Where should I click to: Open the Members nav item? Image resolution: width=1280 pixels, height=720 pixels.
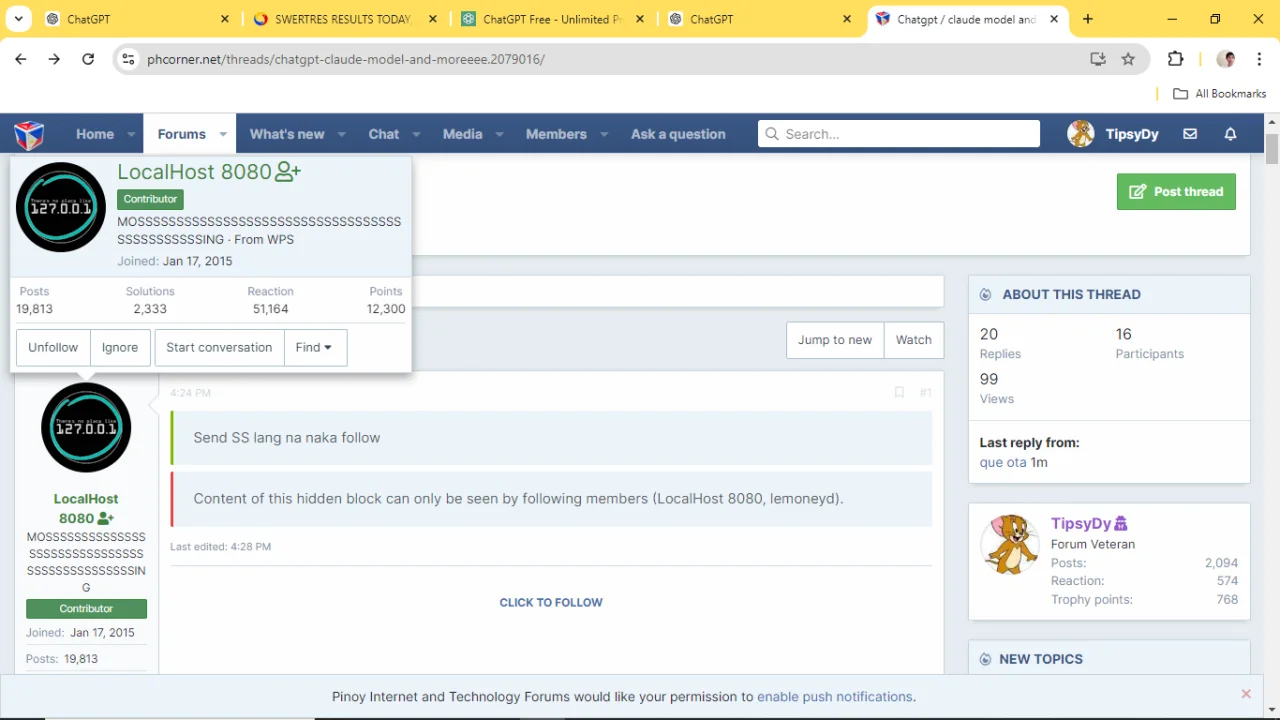point(556,134)
